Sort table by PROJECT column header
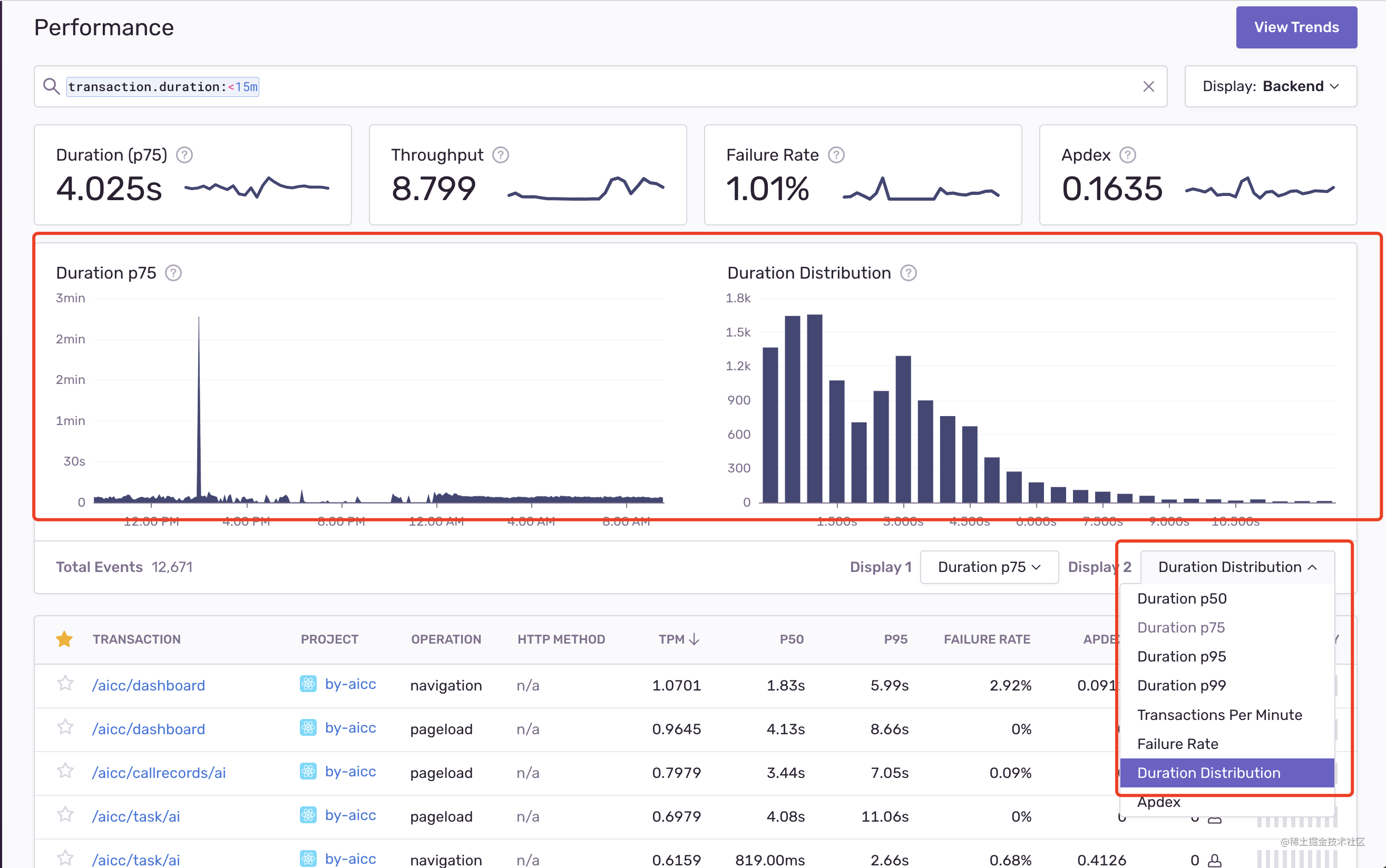The image size is (1386, 868). tap(330, 639)
